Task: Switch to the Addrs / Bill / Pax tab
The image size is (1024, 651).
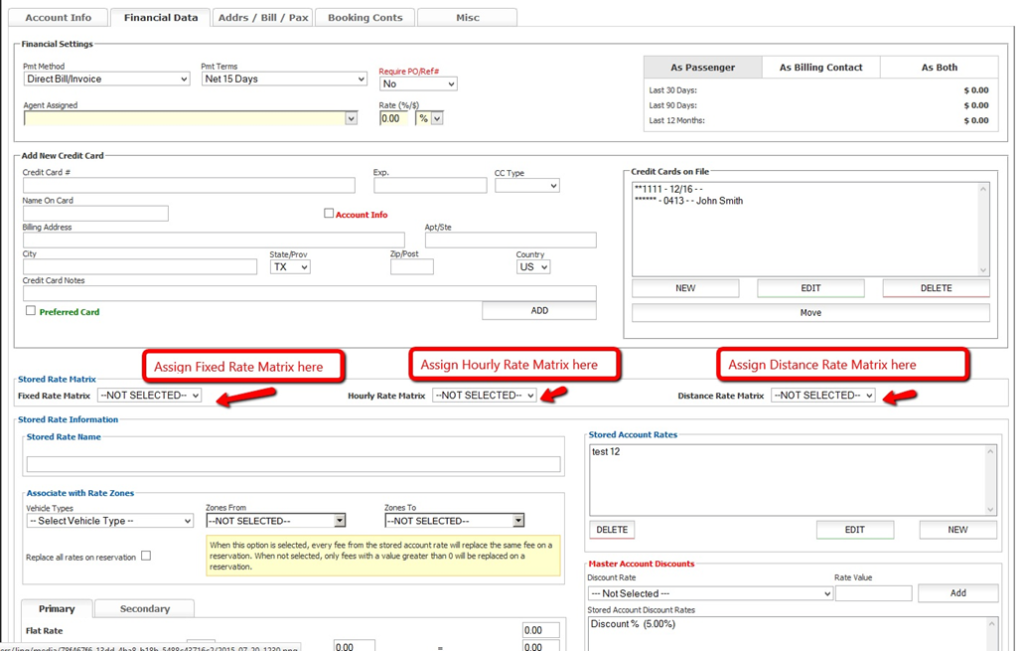Action: coord(264,18)
